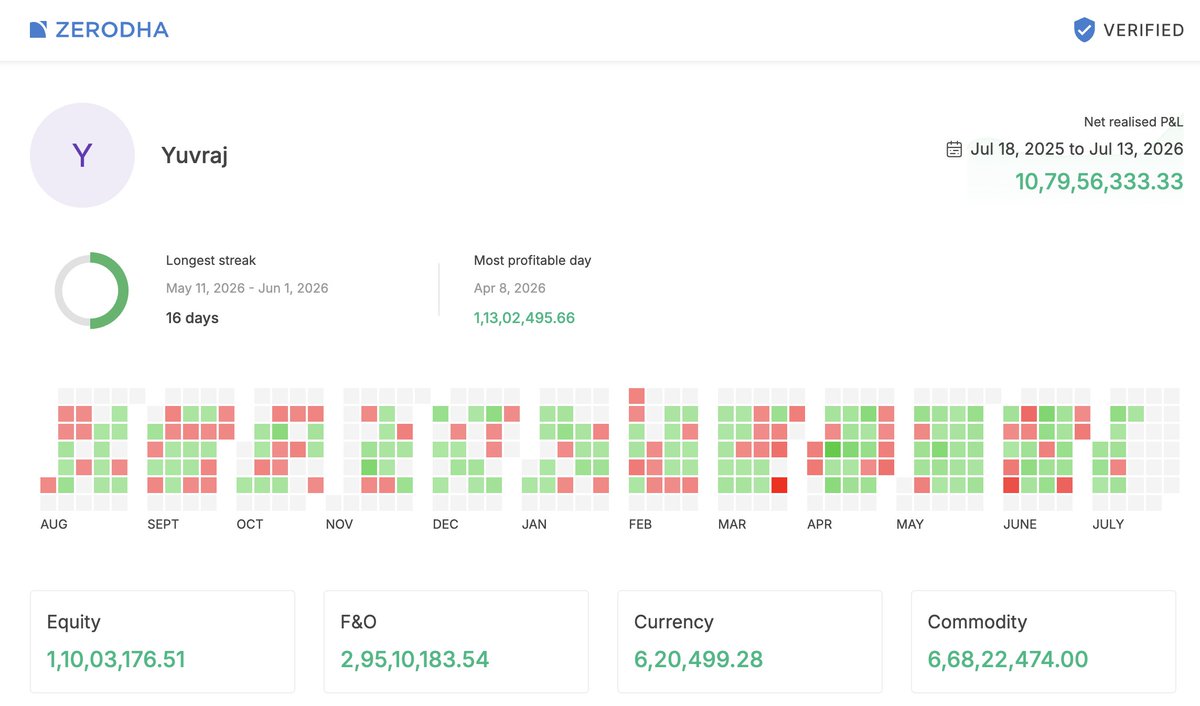Click the Net realised P&L label
Screen dimensions: 1200x706
click(1133, 122)
